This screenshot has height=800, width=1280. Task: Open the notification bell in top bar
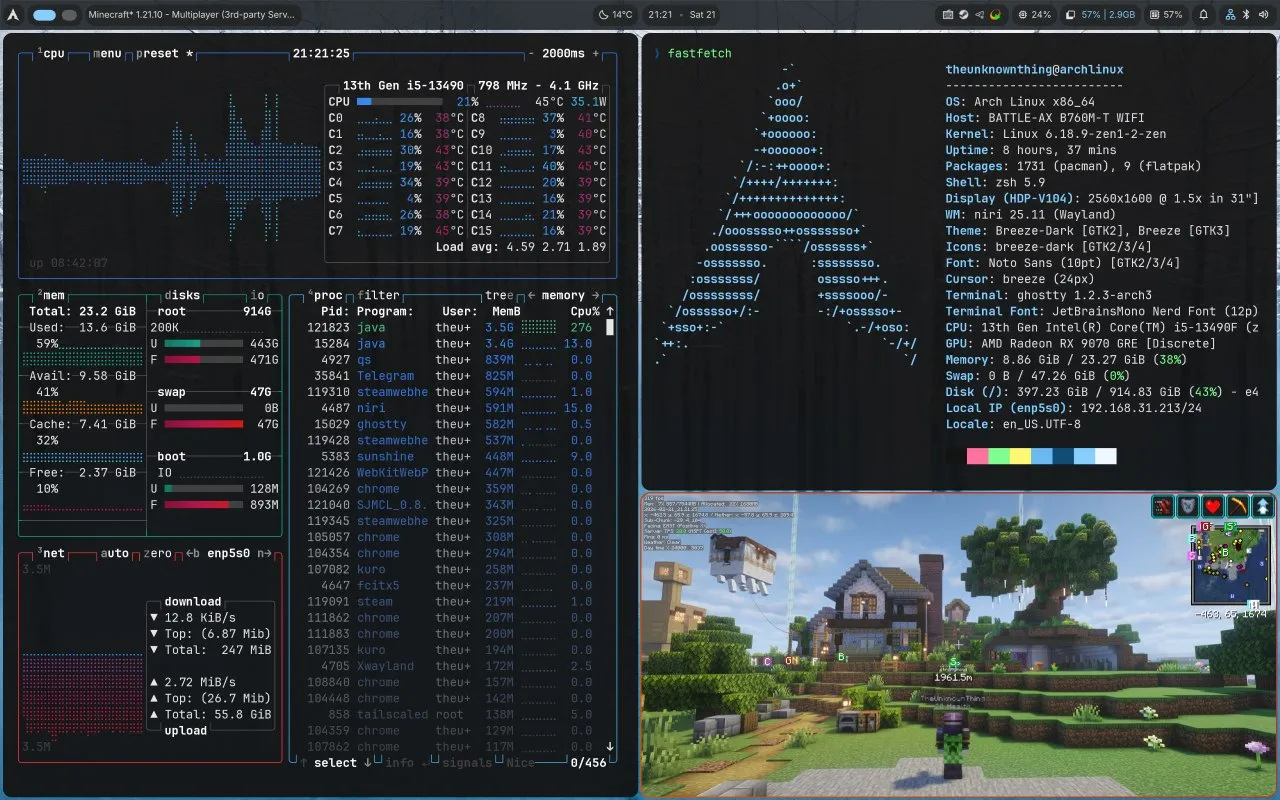pos(1204,15)
